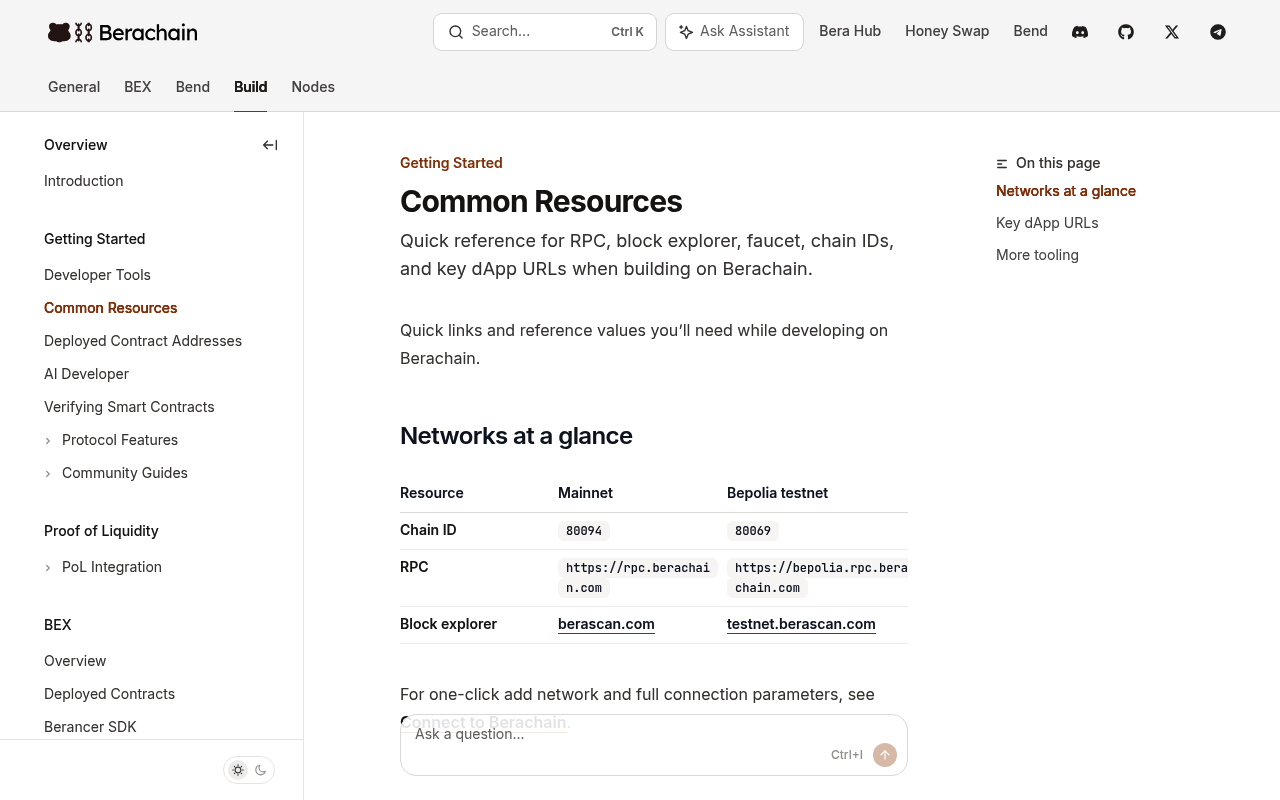Click the Block explorer row label
Image resolution: width=1280 pixels, height=800 pixels.
pos(448,624)
